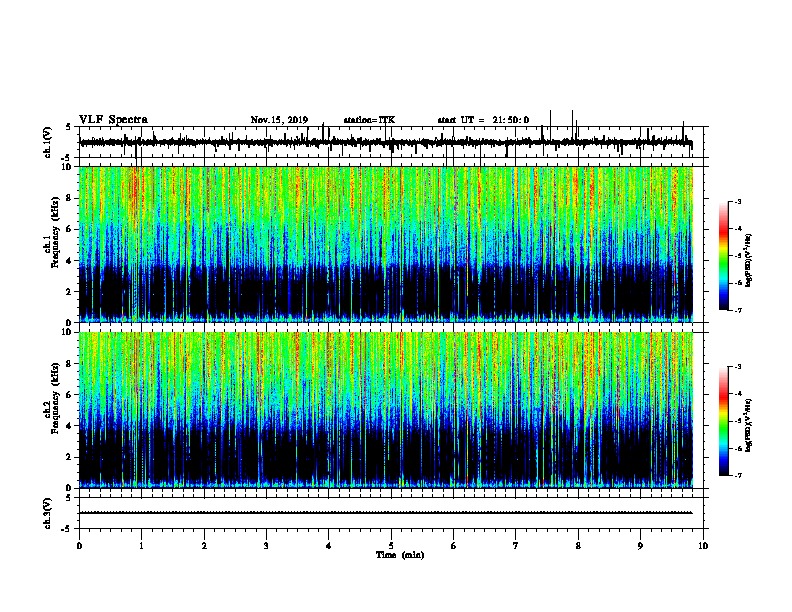This screenshot has height=612, width=792.
Task: Select the "start UT = 21:50:0" text
Action: tap(483, 120)
